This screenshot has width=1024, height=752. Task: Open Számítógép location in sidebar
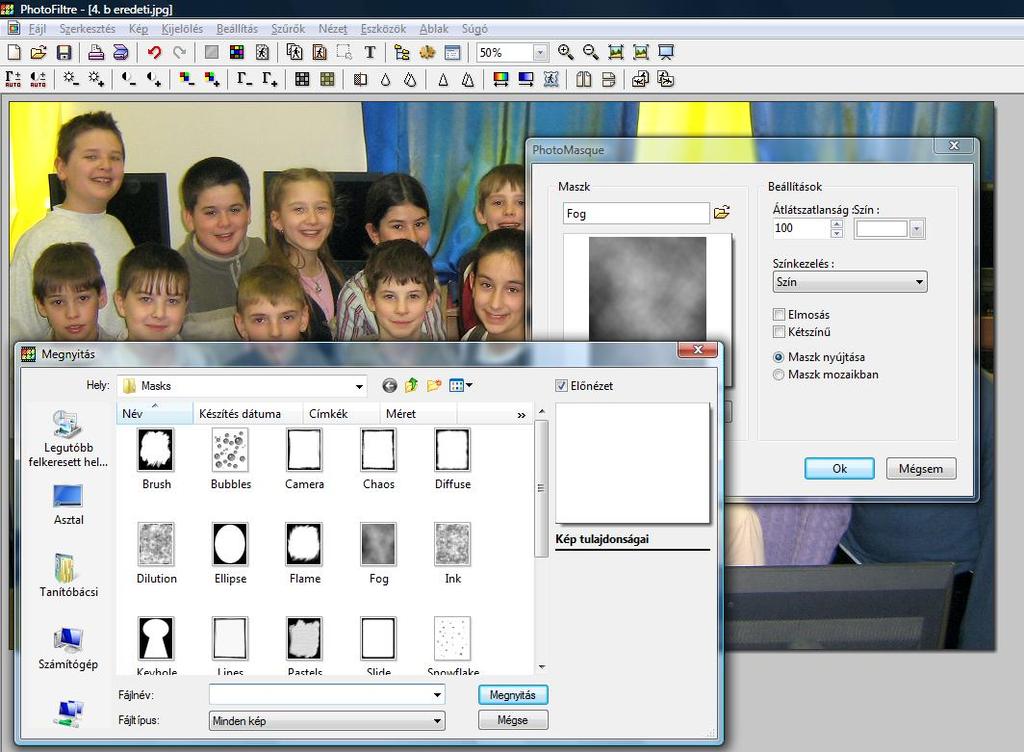[68, 648]
